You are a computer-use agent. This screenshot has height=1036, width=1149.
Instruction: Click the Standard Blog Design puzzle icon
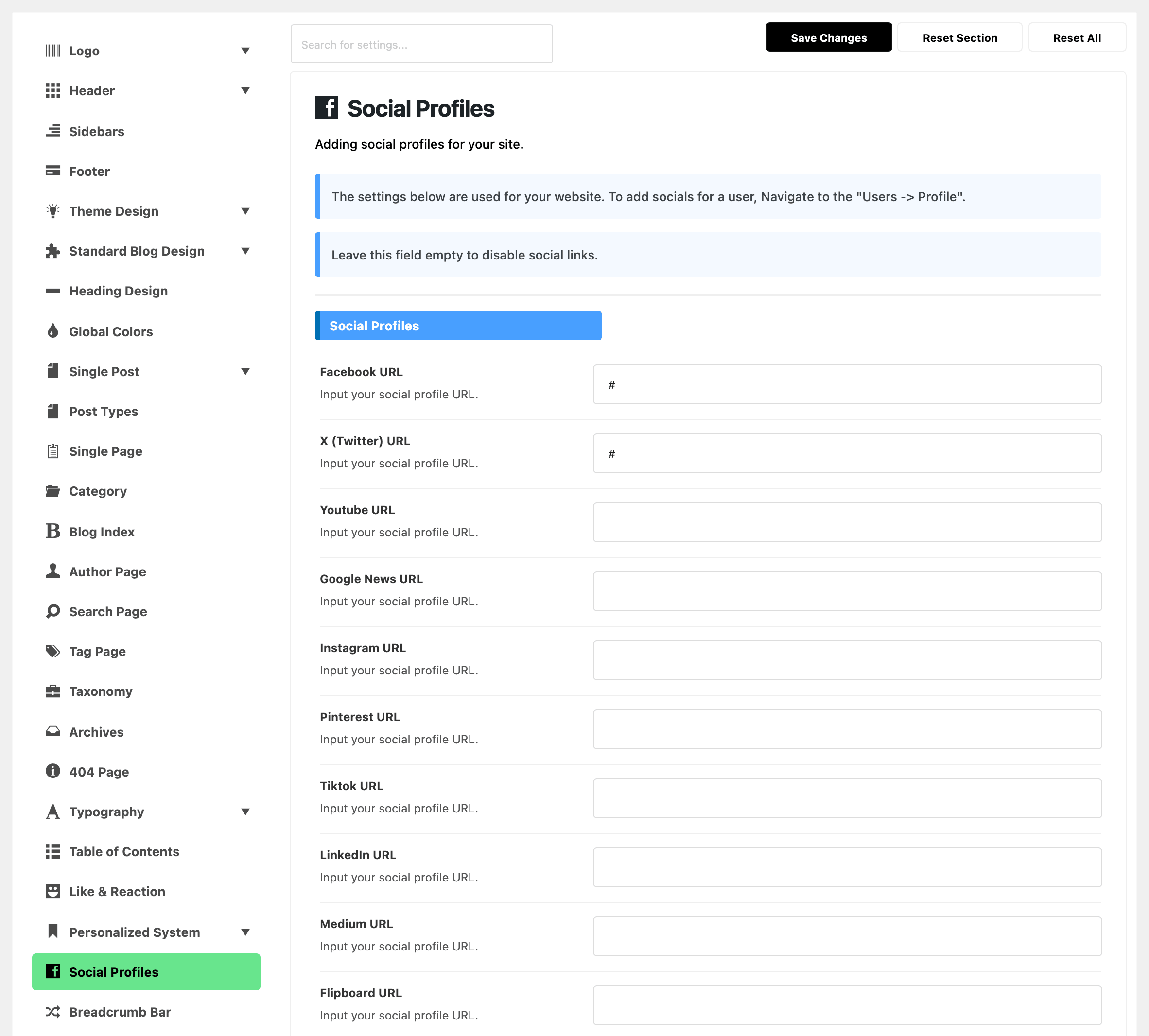click(x=53, y=251)
